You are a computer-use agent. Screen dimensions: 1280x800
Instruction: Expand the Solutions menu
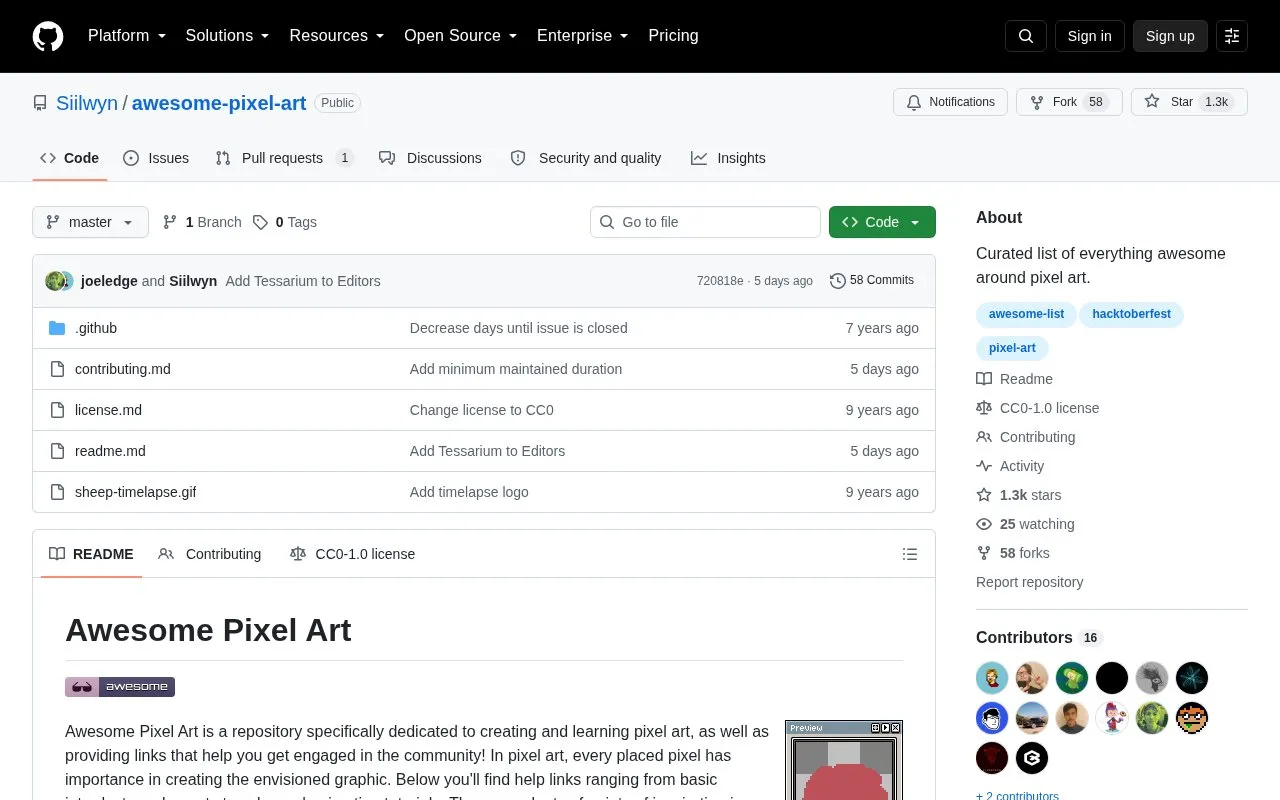tap(228, 36)
